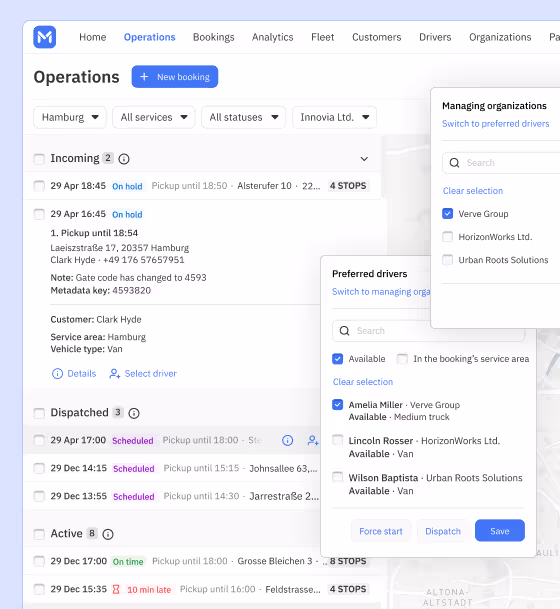This screenshot has width=560, height=609.
Task: Click search icon in Managing organizations panel
Action: click(454, 163)
